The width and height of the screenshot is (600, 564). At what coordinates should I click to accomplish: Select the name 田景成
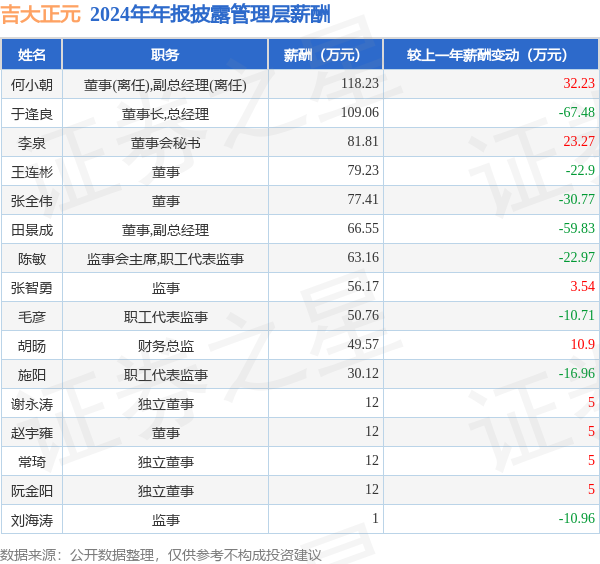32,230
